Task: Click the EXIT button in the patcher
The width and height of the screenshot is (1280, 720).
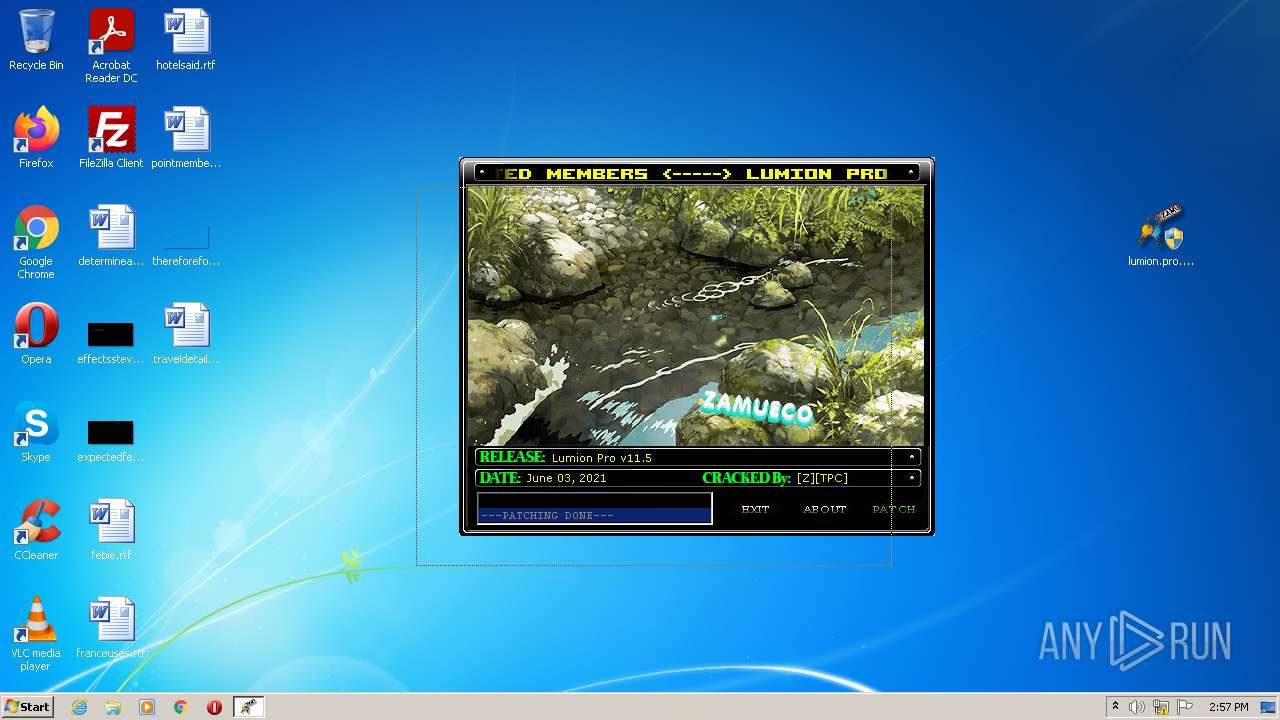Action: pos(755,509)
